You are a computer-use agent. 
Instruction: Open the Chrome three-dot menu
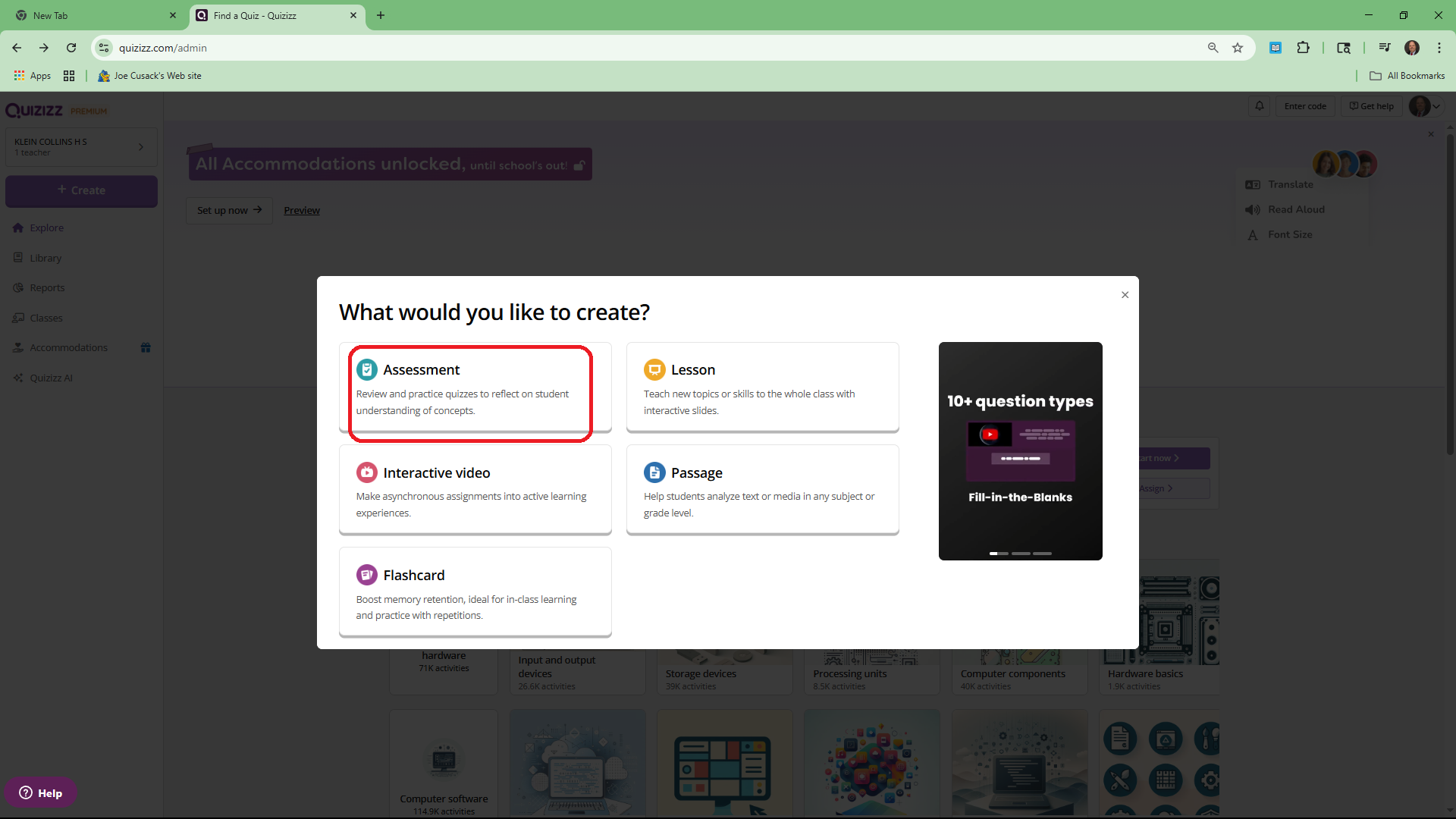click(x=1439, y=48)
